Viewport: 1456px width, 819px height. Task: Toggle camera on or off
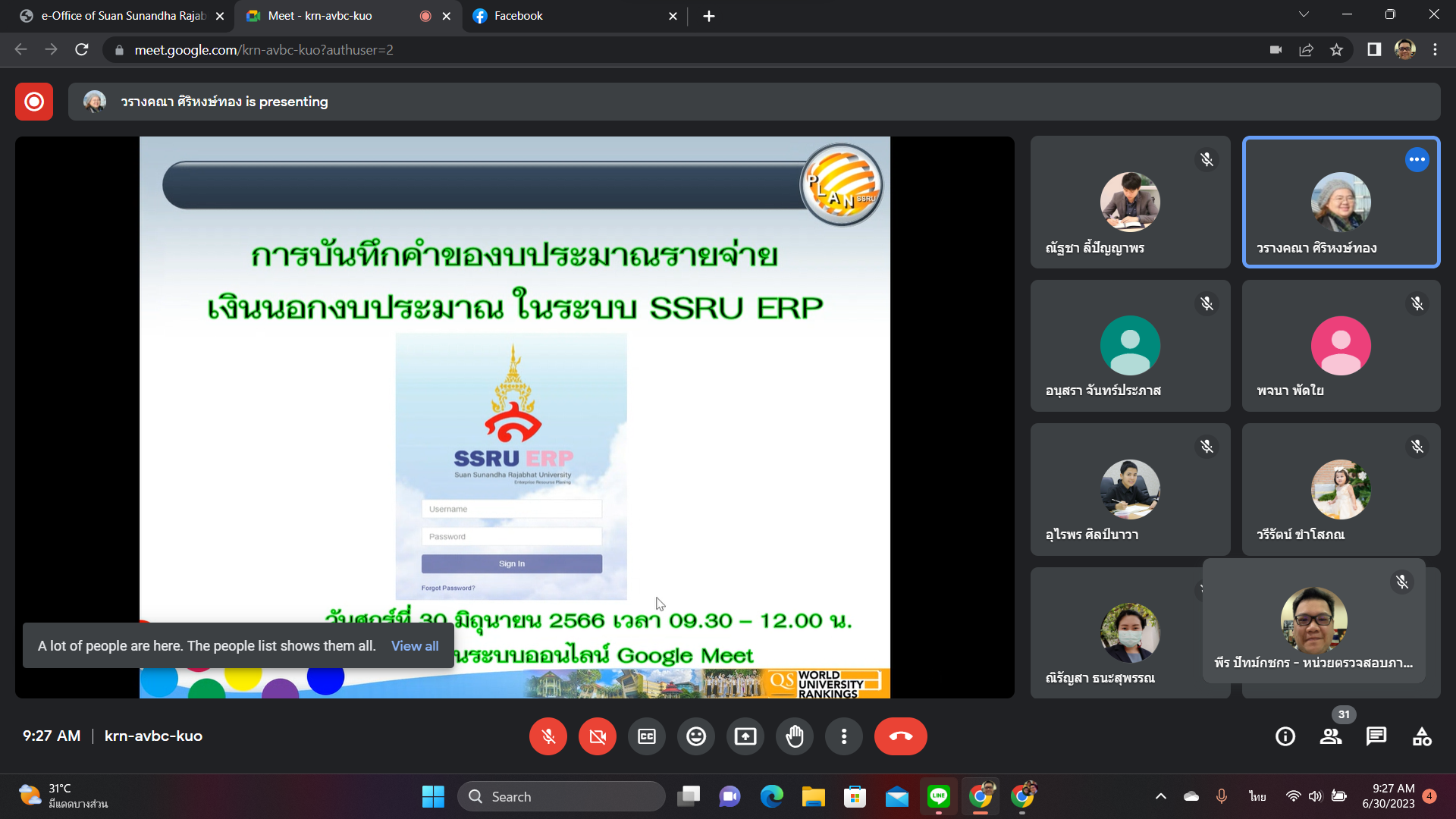pos(598,736)
